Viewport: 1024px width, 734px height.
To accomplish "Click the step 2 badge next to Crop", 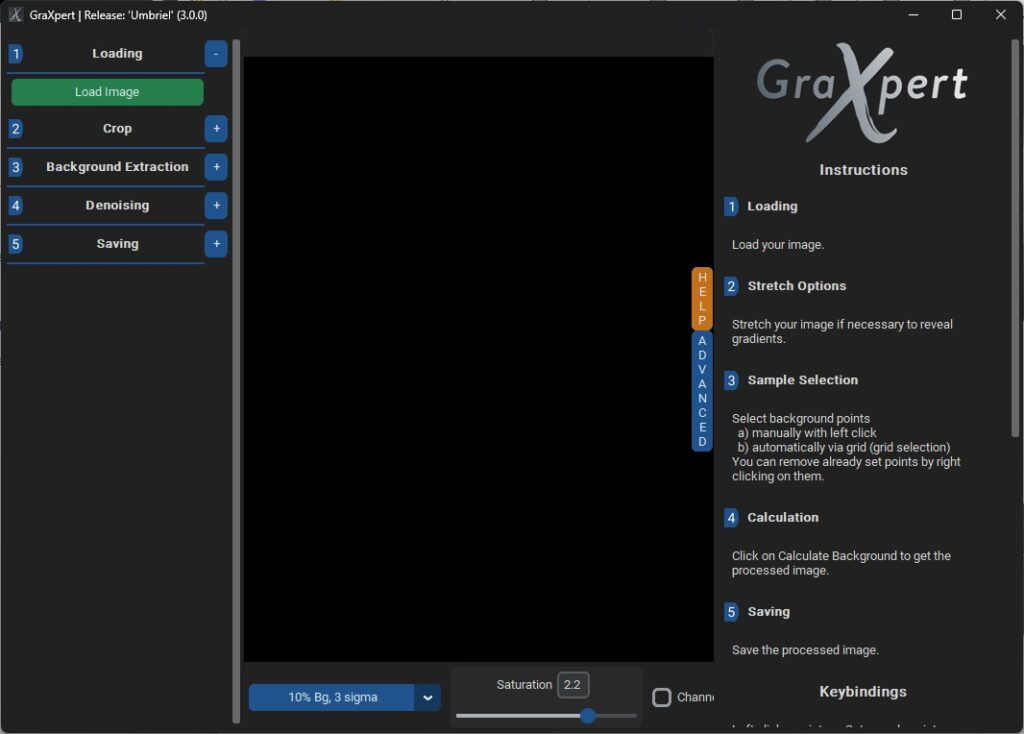I will click(14, 128).
